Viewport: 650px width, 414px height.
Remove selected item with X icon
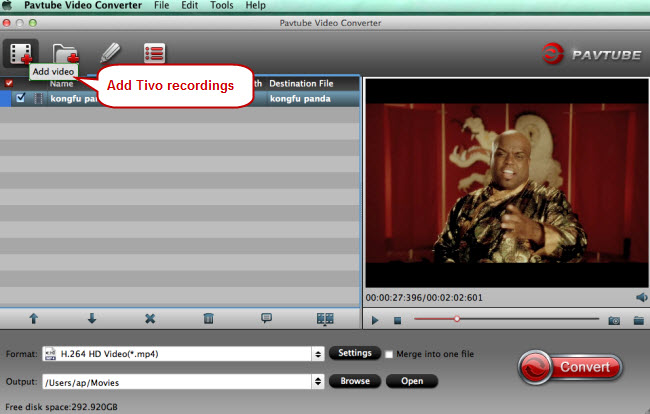click(x=150, y=318)
